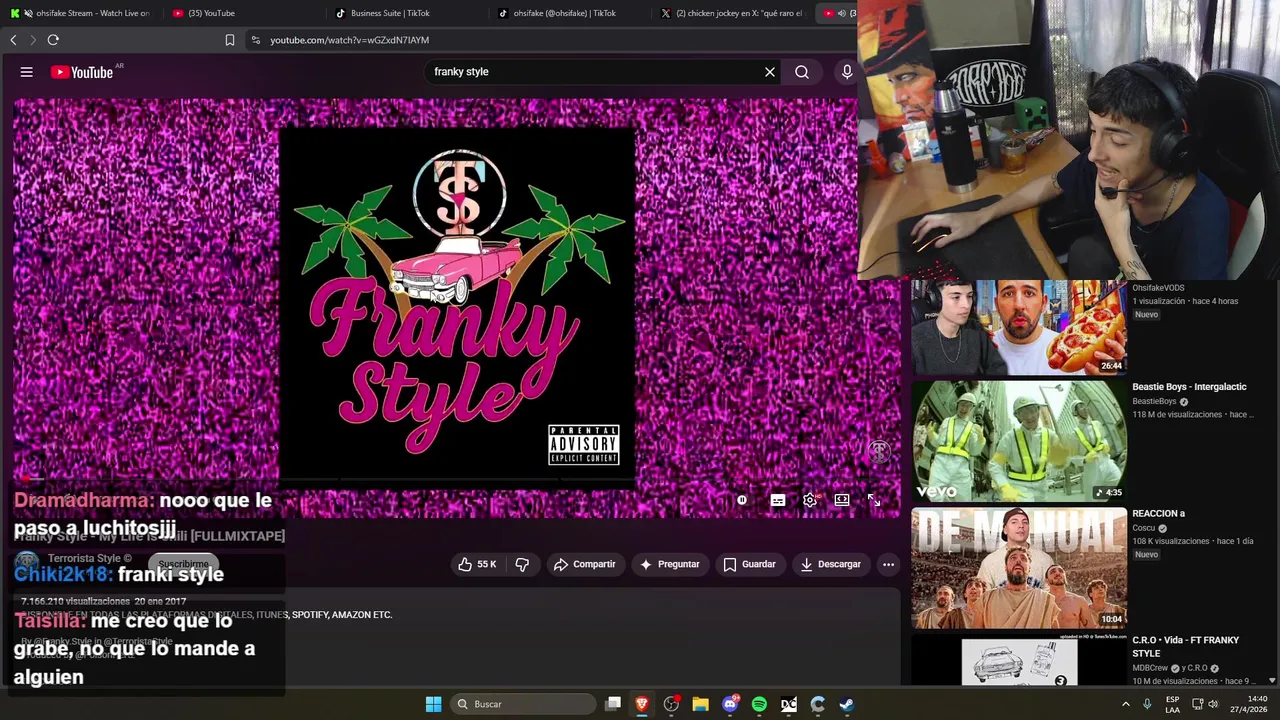Open Spotify from taskbar
This screenshot has height=720, width=1280.
click(x=759, y=704)
